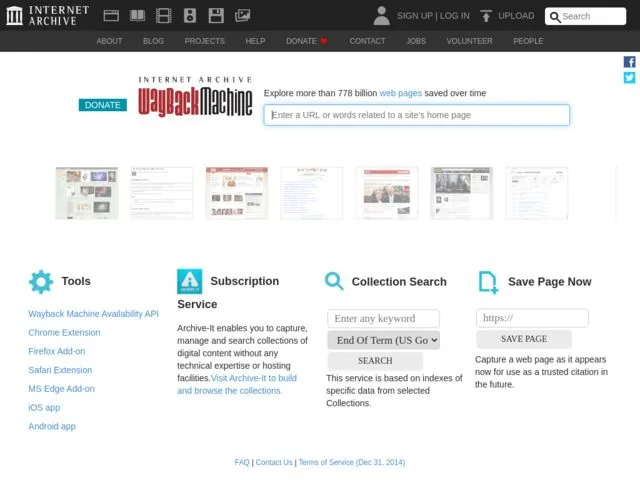
Task: Open the Projects menu item
Action: pyautogui.click(x=204, y=41)
